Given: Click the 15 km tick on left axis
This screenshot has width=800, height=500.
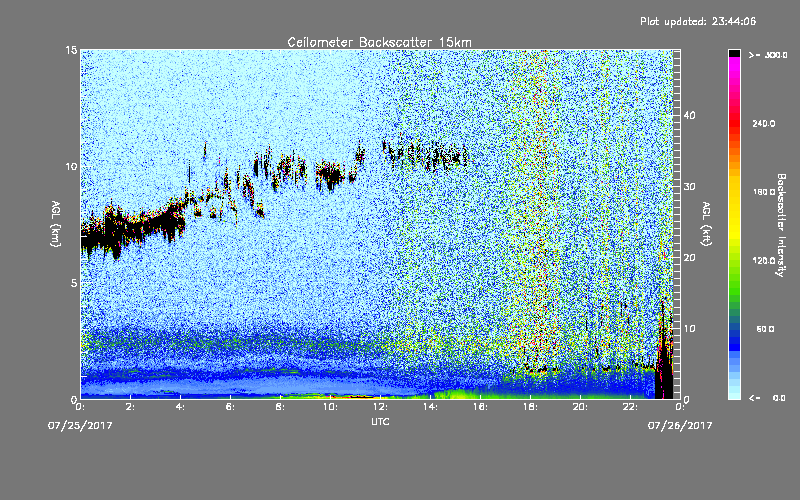Looking at the screenshot, I should click(71, 50).
